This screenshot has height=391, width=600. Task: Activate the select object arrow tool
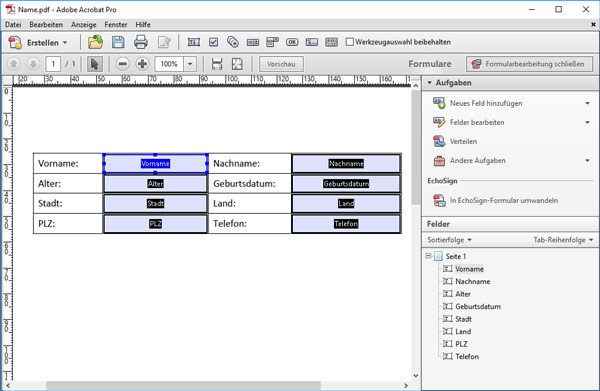click(x=94, y=64)
